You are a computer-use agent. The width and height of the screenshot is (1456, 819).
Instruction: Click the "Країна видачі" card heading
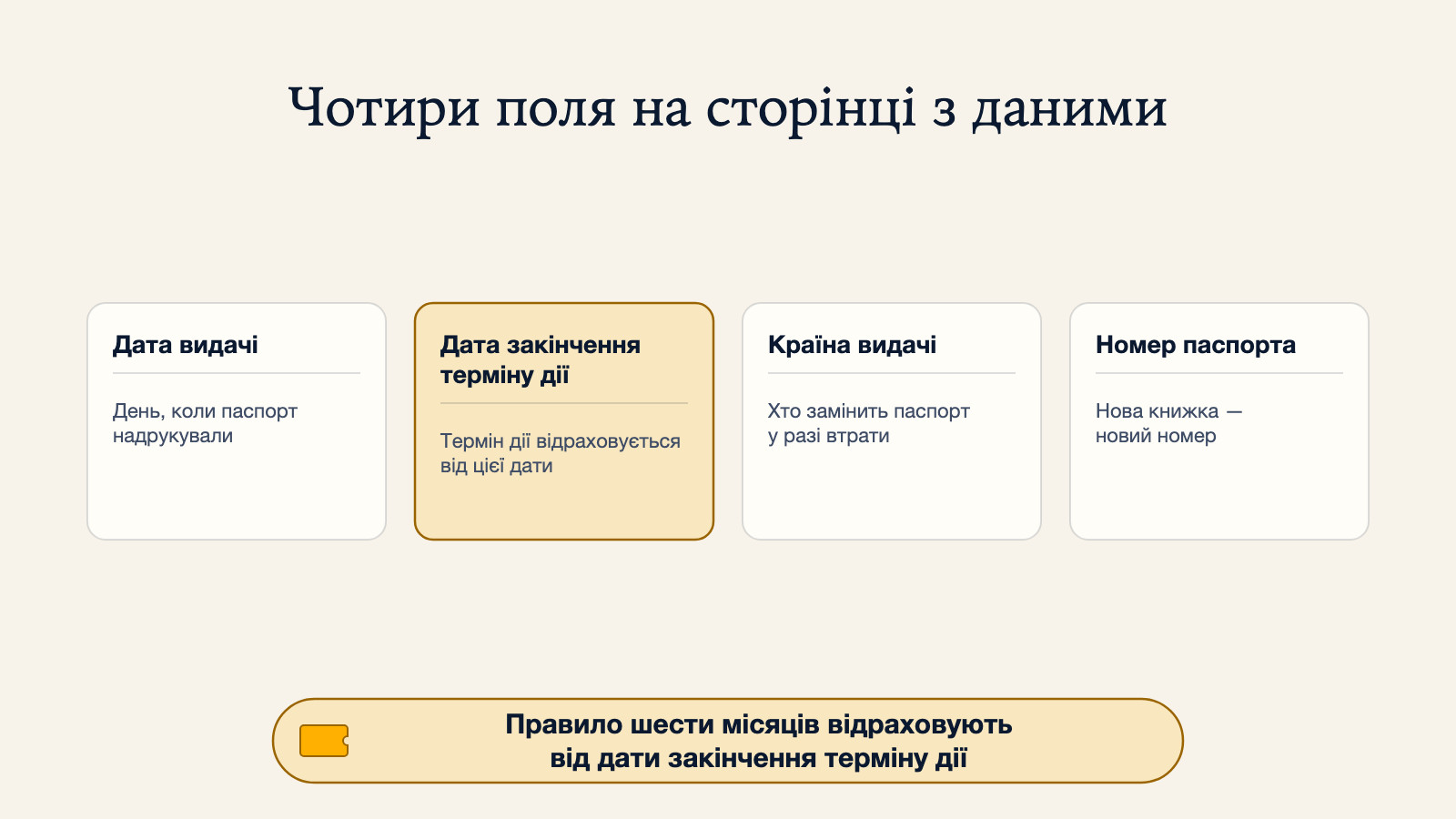852,345
